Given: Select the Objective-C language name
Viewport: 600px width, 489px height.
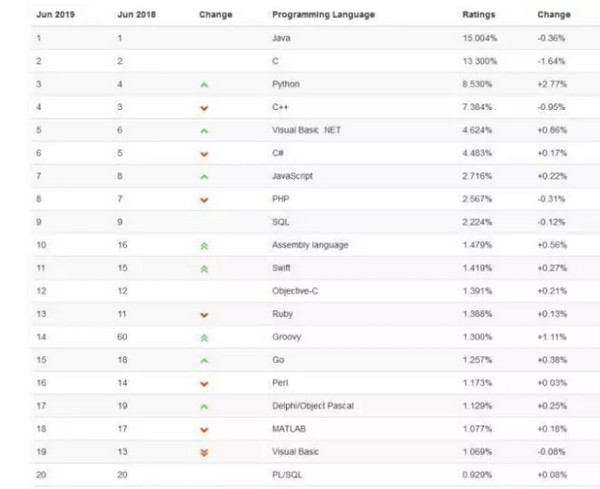Looking at the screenshot, I should pyautogui.click(x=294, y=289).
